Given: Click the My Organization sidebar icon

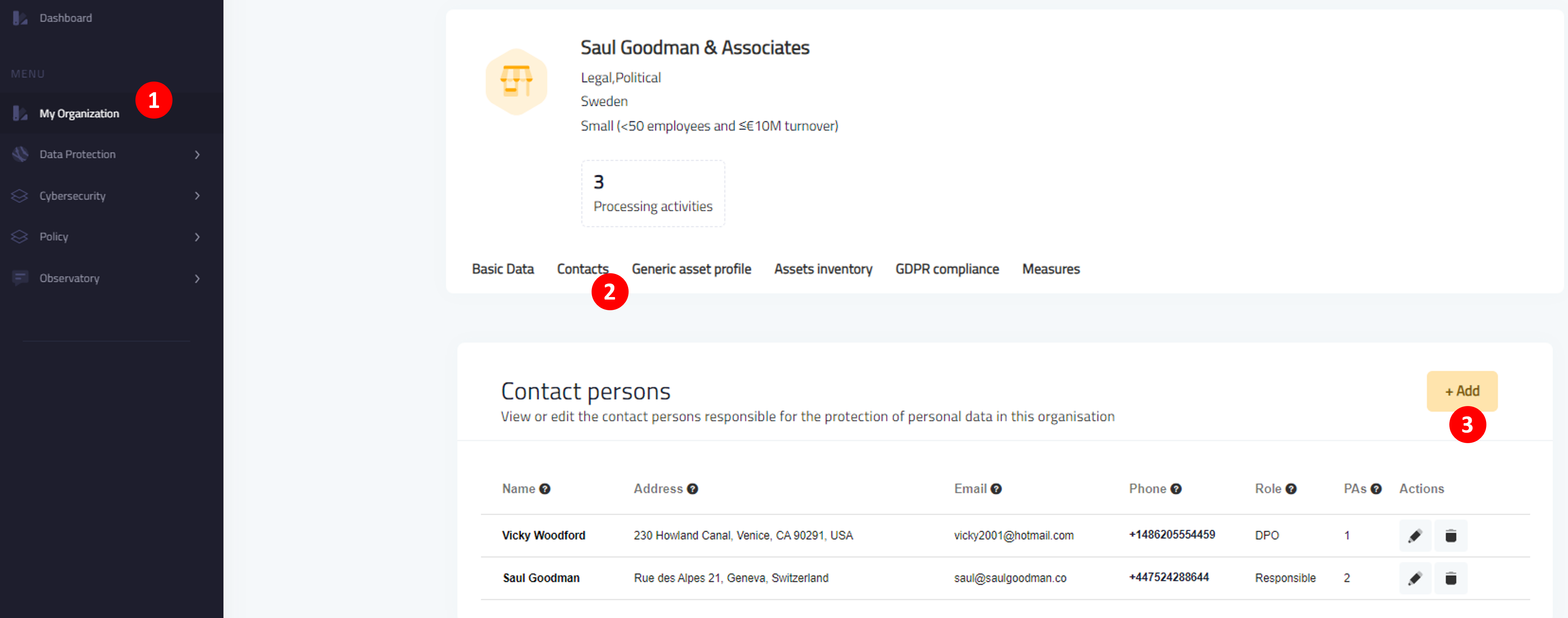Looking at the screenshot, I should pyautogui.click(x=20, y=113).
